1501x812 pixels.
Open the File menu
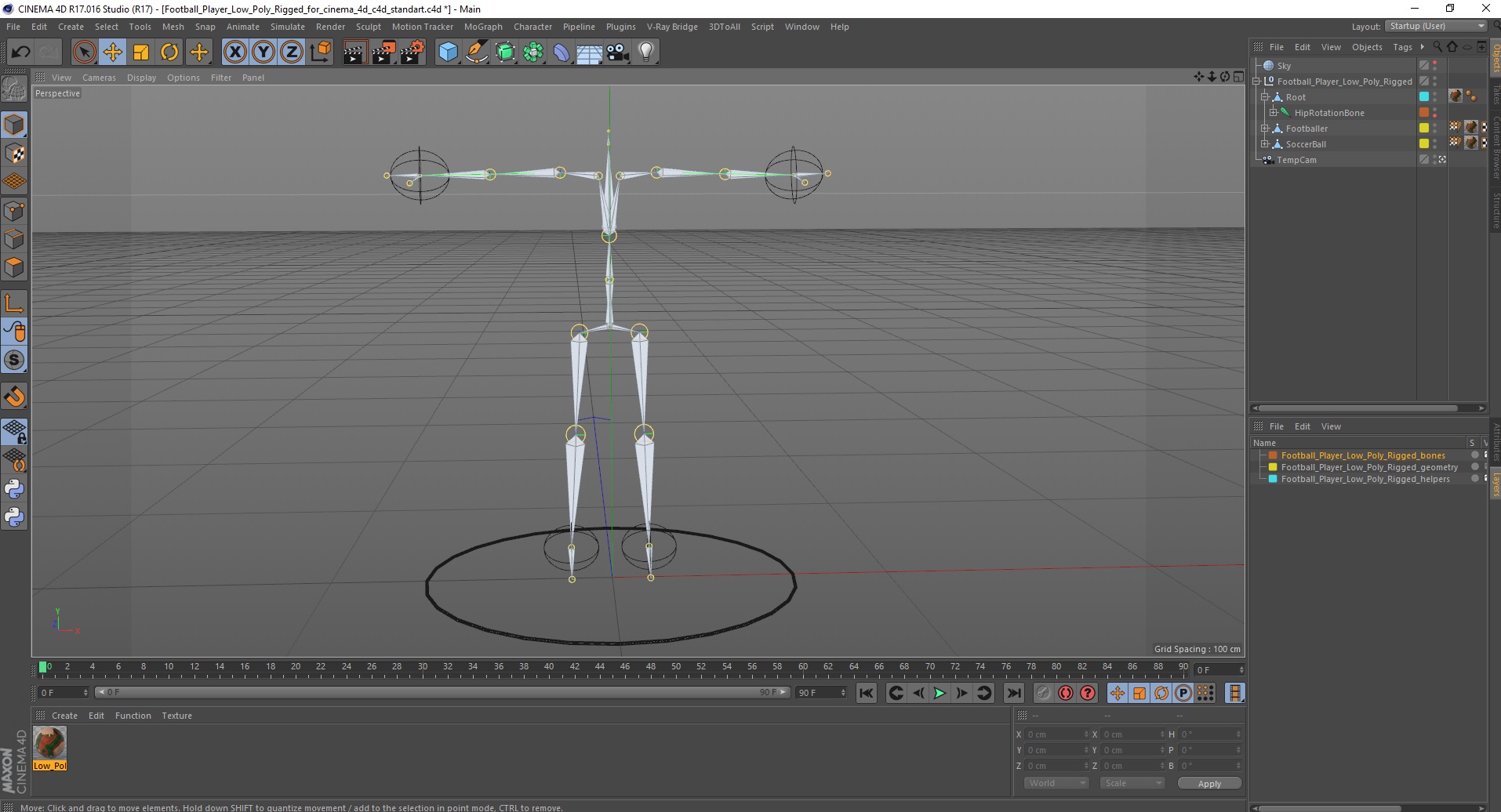[13, 27]
